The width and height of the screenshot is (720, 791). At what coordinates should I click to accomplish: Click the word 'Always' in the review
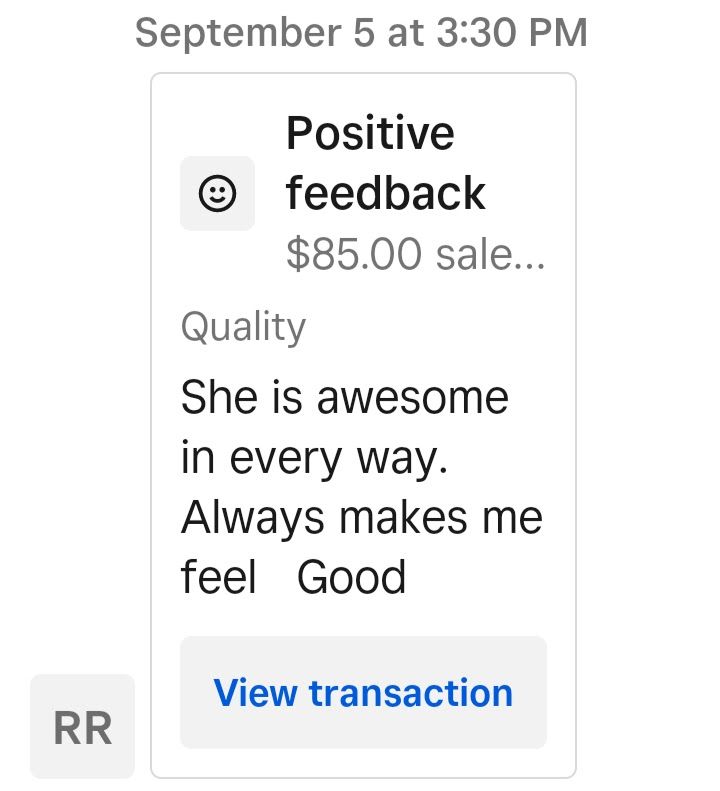point(253,517)
